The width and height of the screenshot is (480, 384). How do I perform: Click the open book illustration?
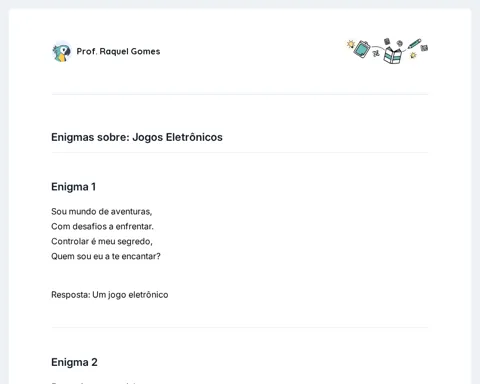pyautogui.click(x=392, y=55)
